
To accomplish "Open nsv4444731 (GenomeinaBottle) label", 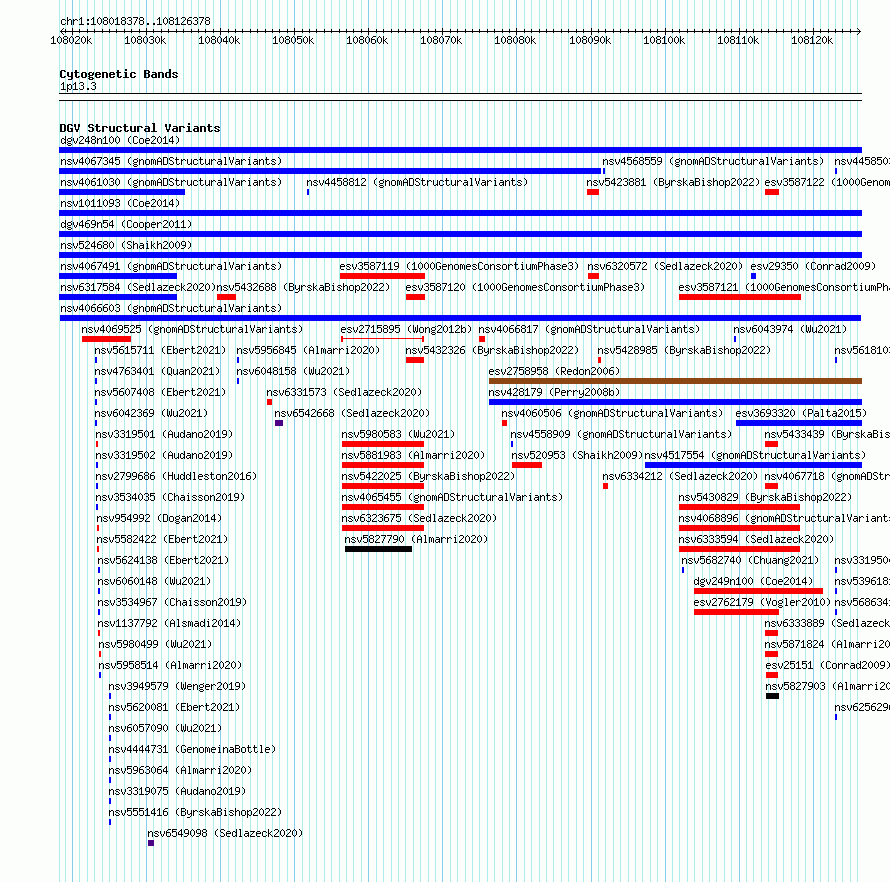I will pos(192,749).
